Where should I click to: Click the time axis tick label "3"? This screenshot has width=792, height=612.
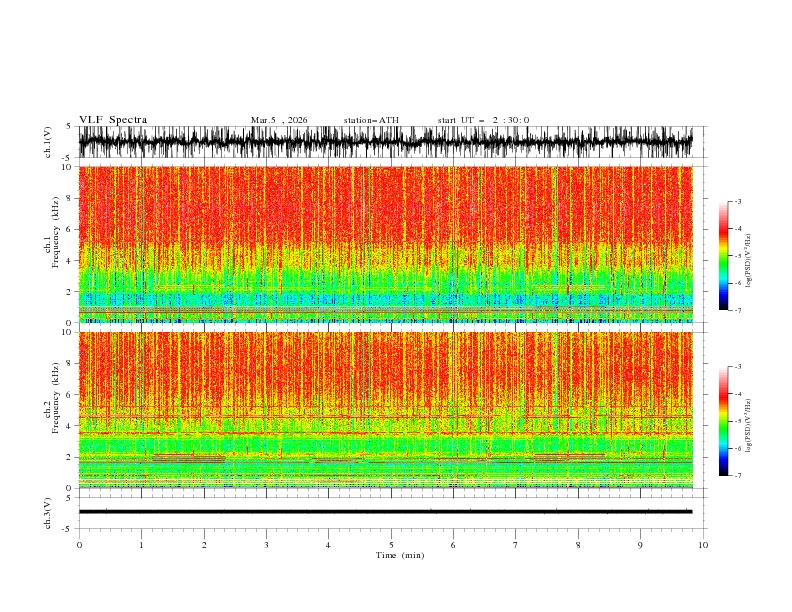tap(266, 545)
